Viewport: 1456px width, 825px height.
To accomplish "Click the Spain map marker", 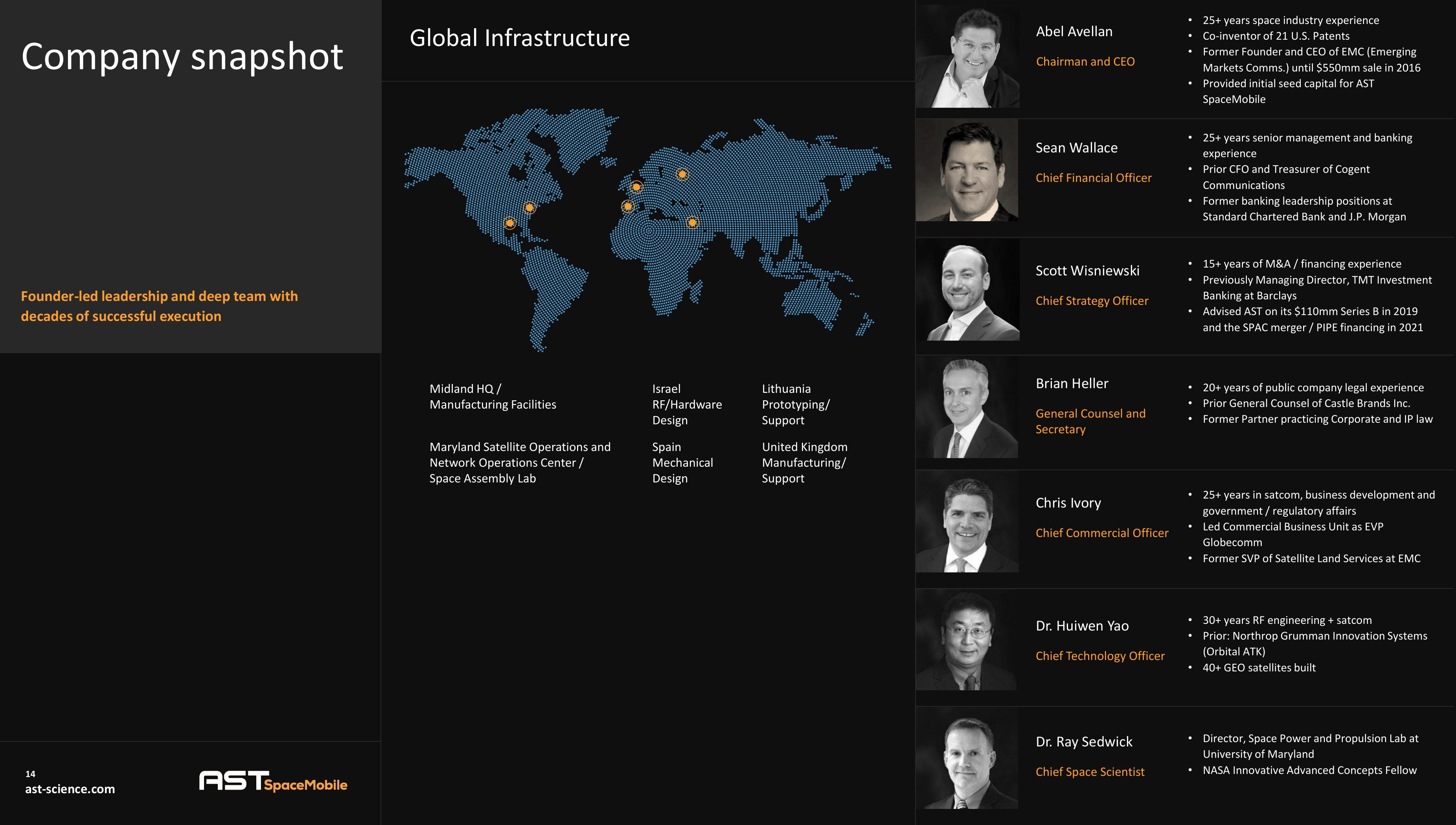I will pyautogui.click(x=628, y=206).
